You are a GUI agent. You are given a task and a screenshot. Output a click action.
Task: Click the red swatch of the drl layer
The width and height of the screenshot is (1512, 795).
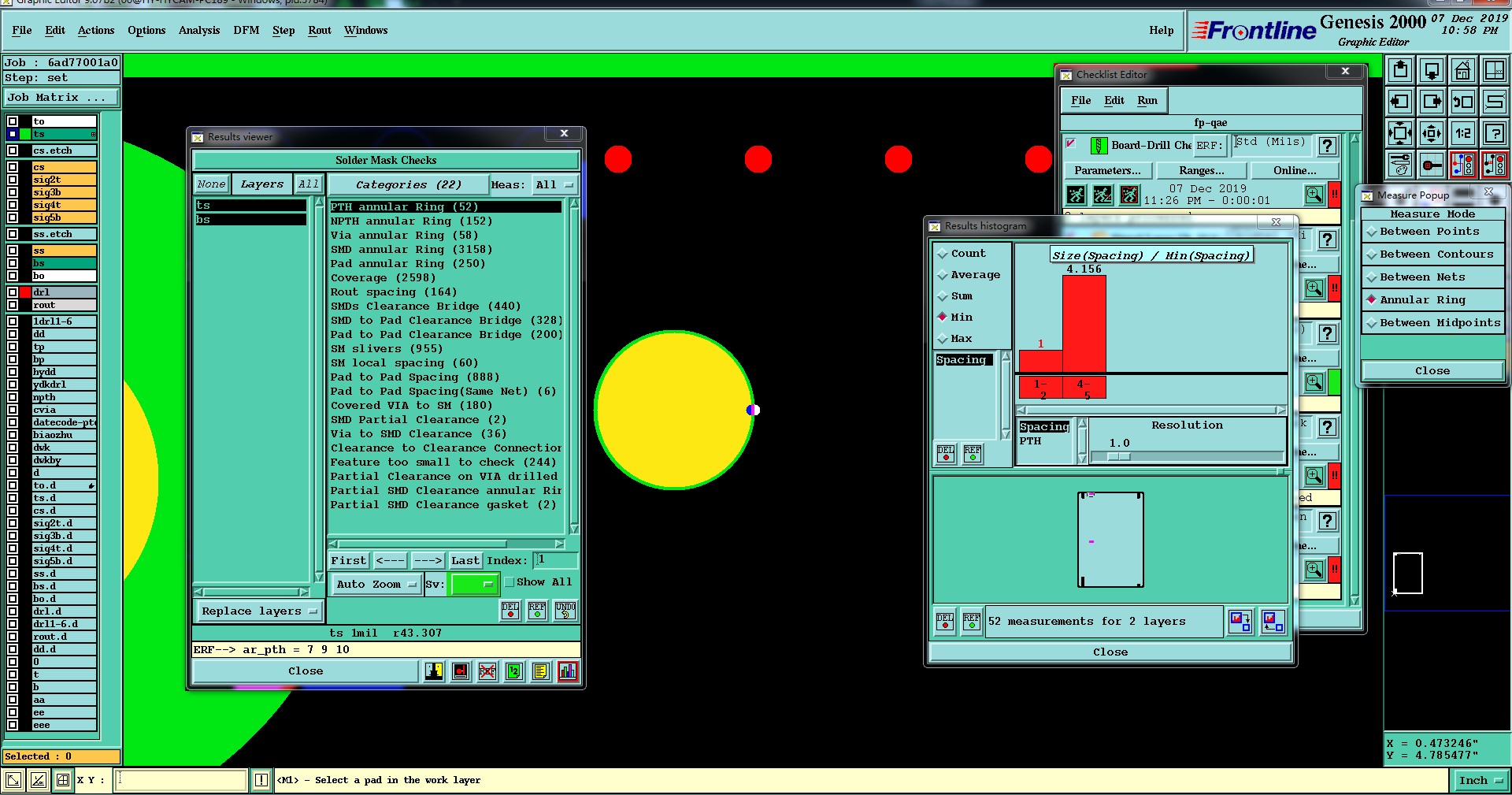click(x=26, y=292)
